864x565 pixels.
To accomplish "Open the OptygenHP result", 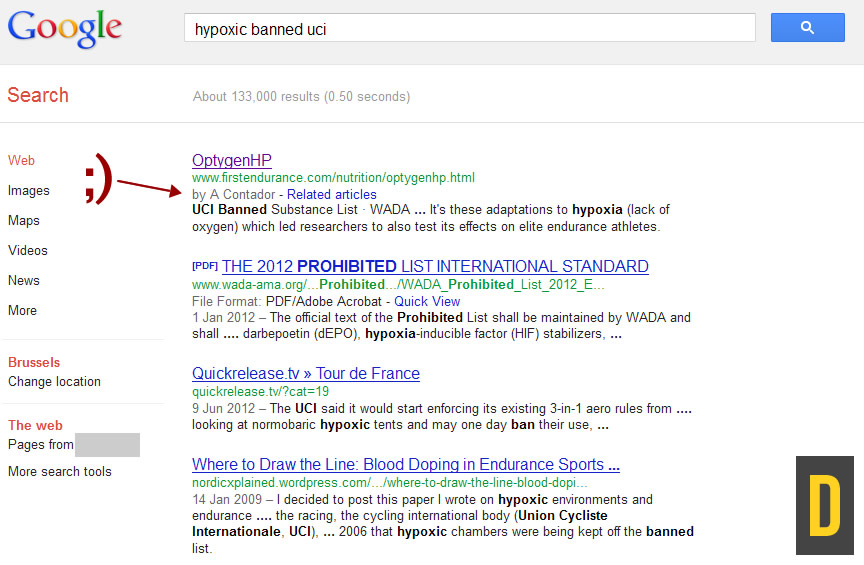I will [231, 160].
